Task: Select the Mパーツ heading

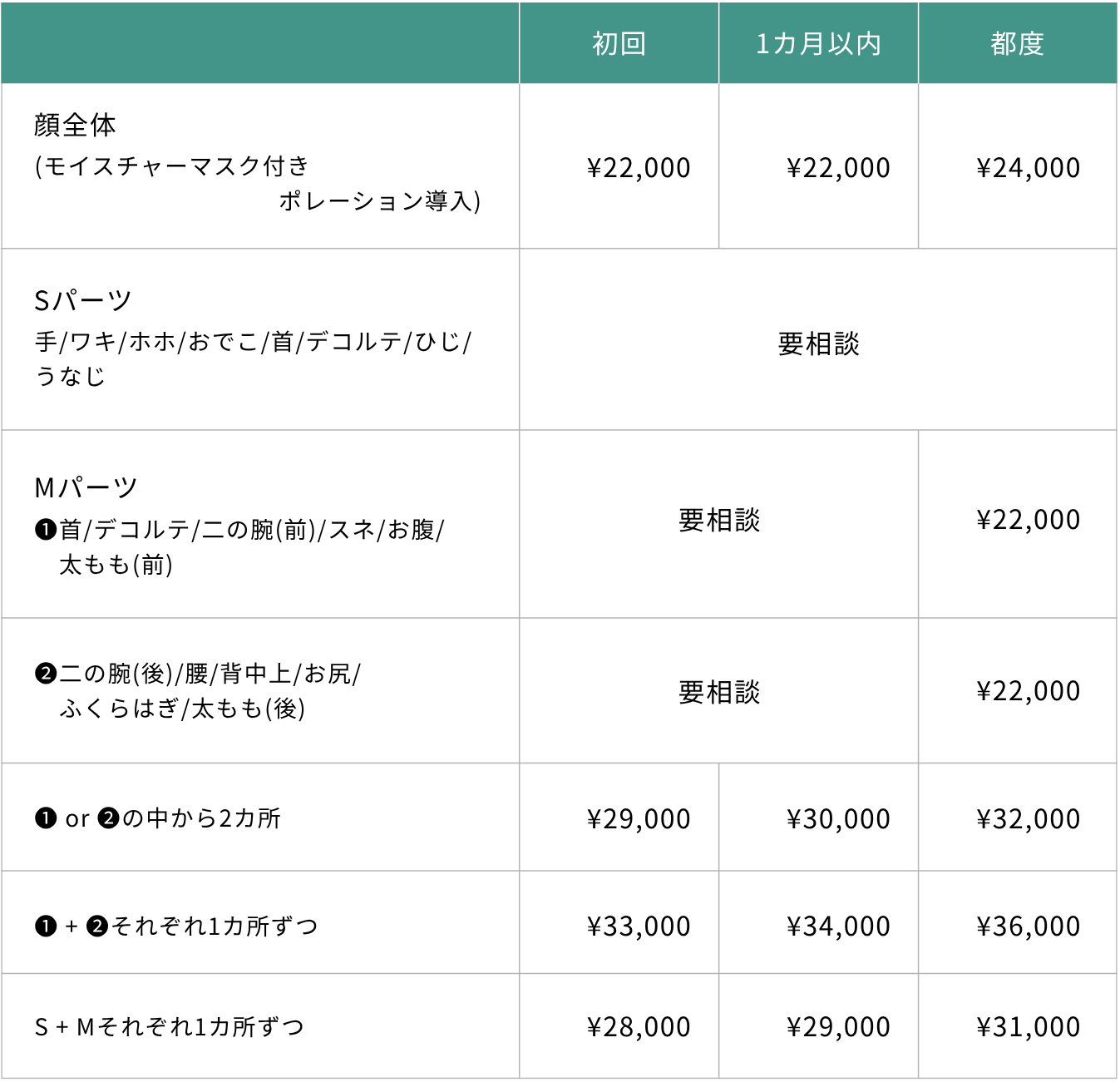Action: (x=86, y=487)
